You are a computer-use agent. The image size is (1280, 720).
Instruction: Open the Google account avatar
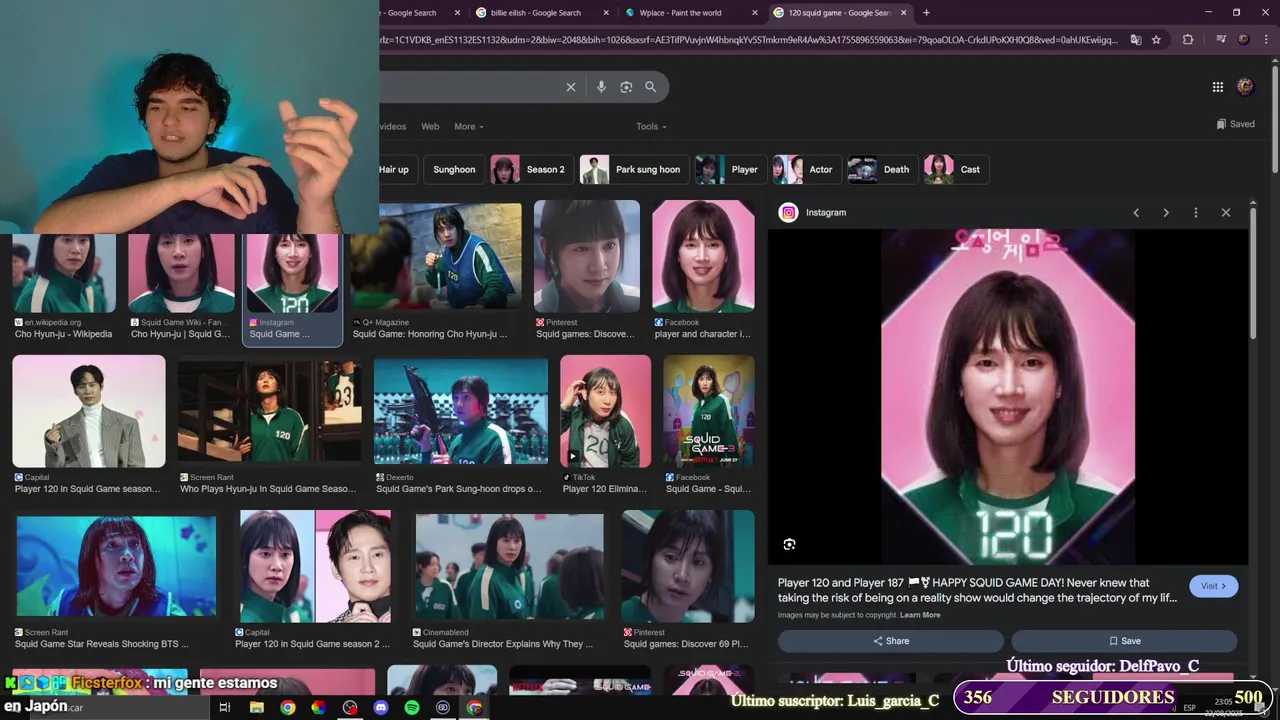[1245, 87]
